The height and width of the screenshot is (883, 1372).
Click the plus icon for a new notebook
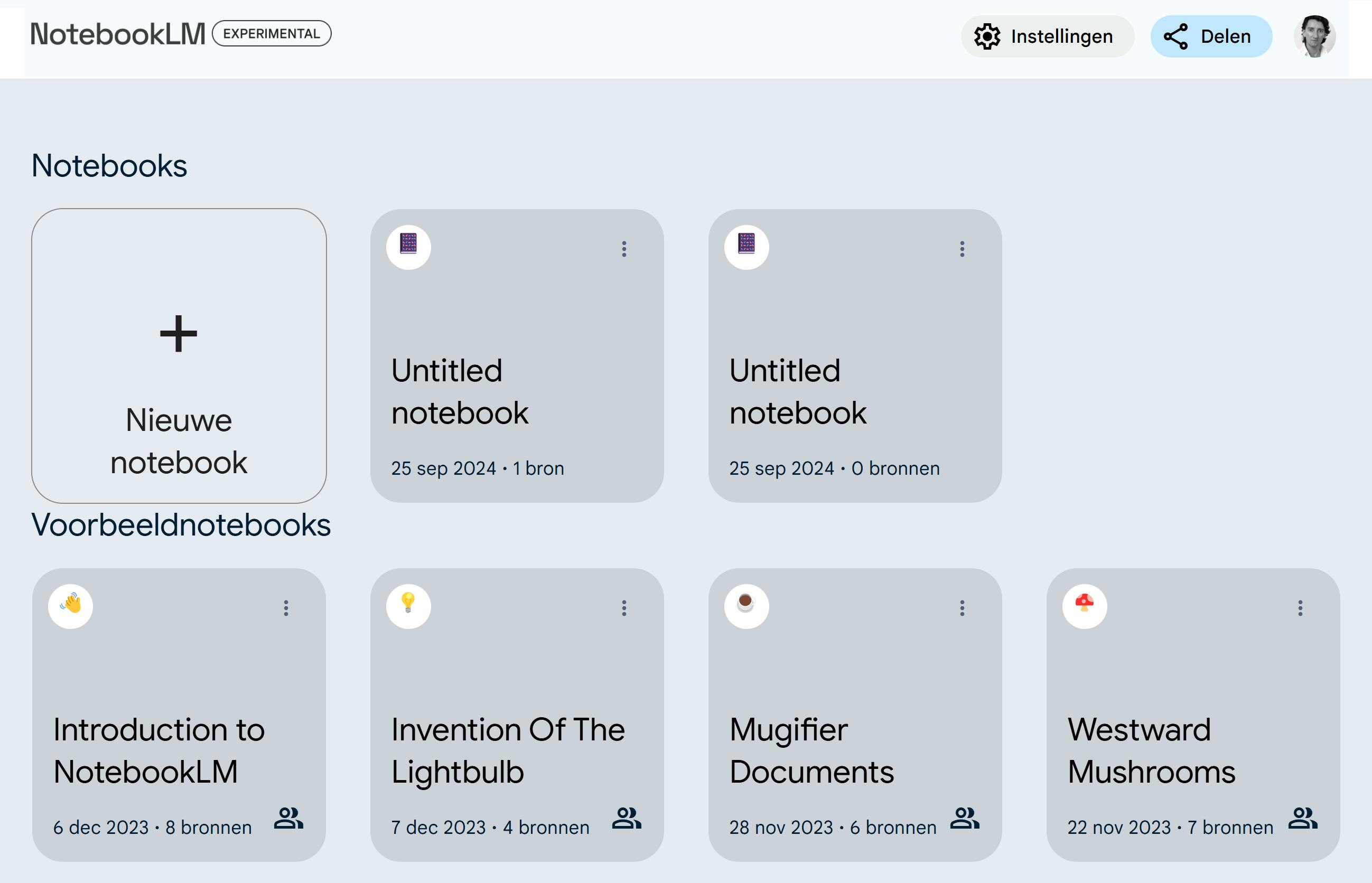click(179, 334)
